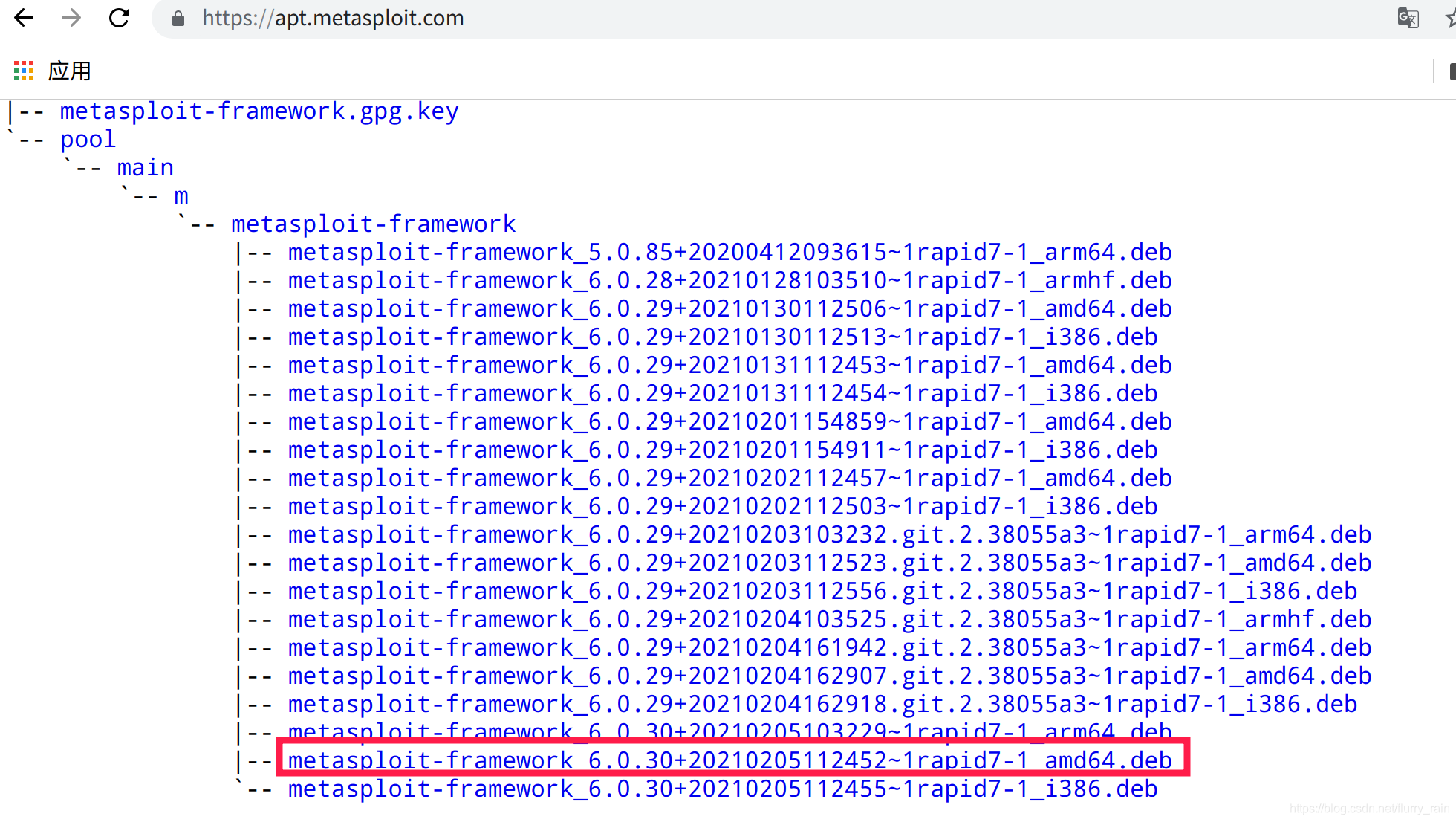Download the 6.0.30 i386 deb package
Screen dimensions: 1456x822
coord(722,789)
